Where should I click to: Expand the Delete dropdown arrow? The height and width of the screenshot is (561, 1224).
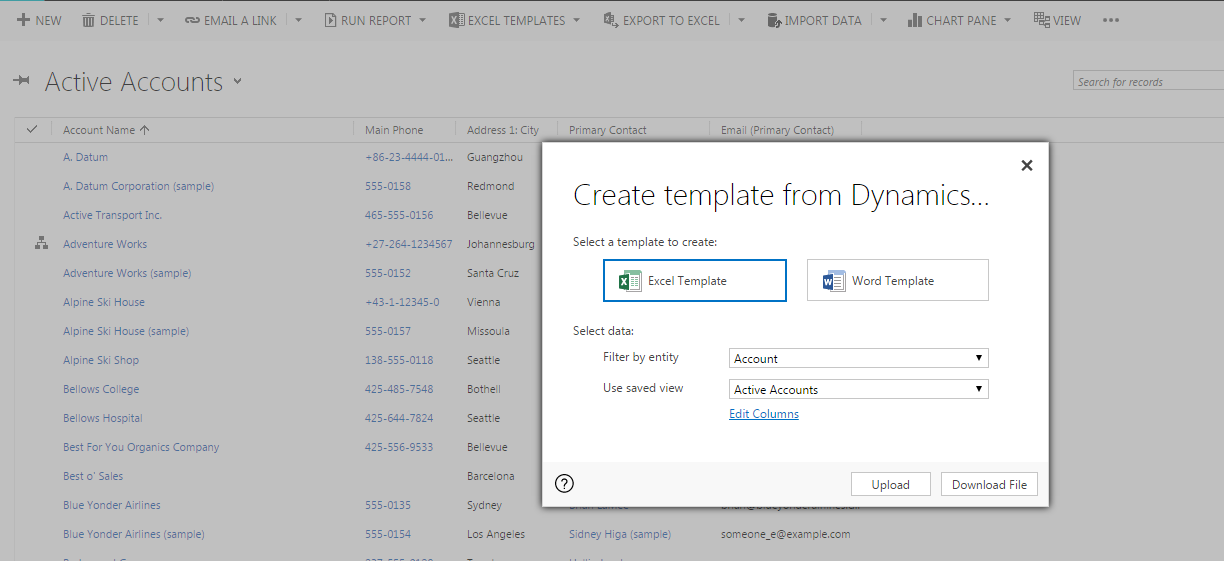click(161, 20)
